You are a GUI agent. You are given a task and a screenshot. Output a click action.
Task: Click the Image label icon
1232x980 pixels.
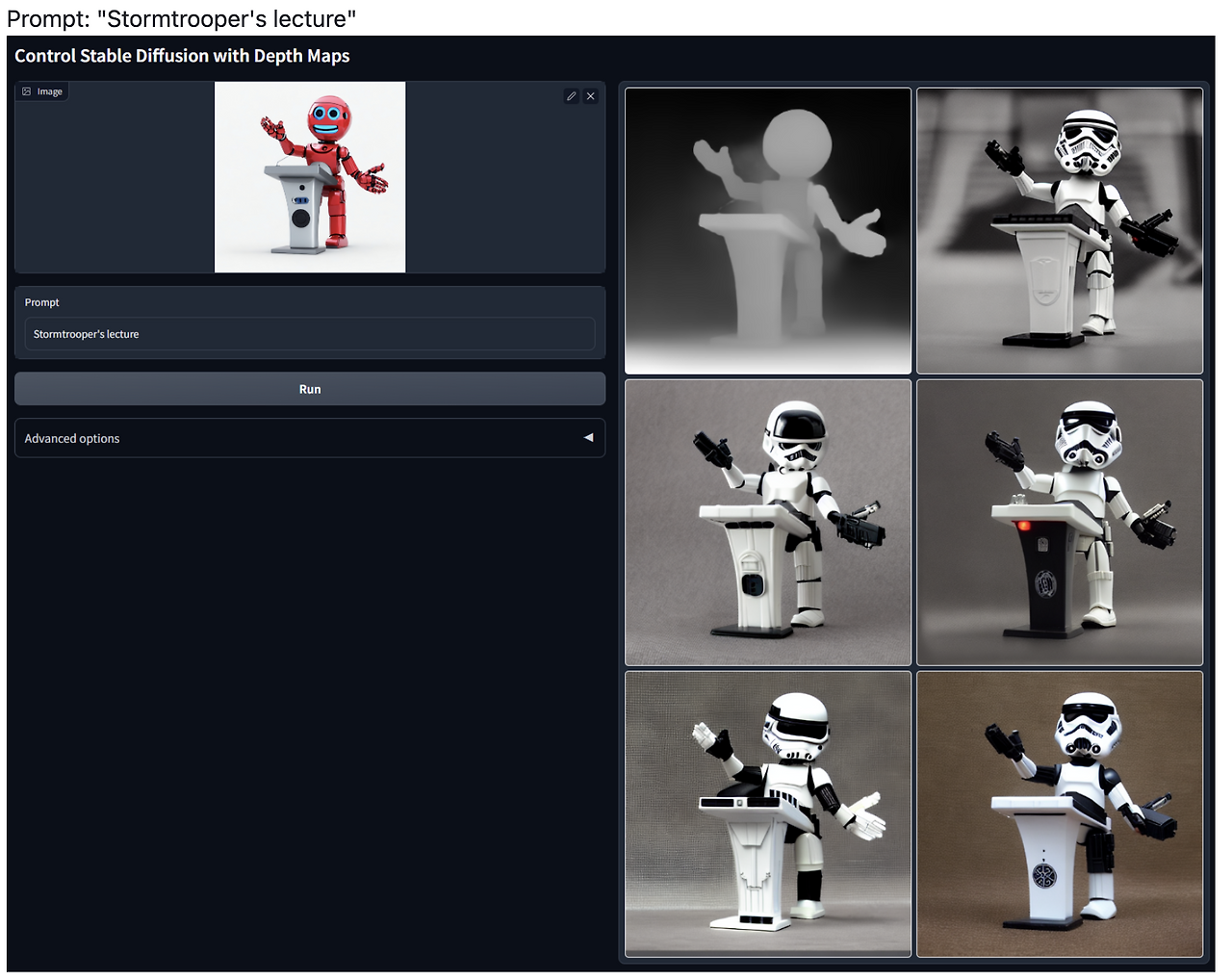[x=27, y=91]
